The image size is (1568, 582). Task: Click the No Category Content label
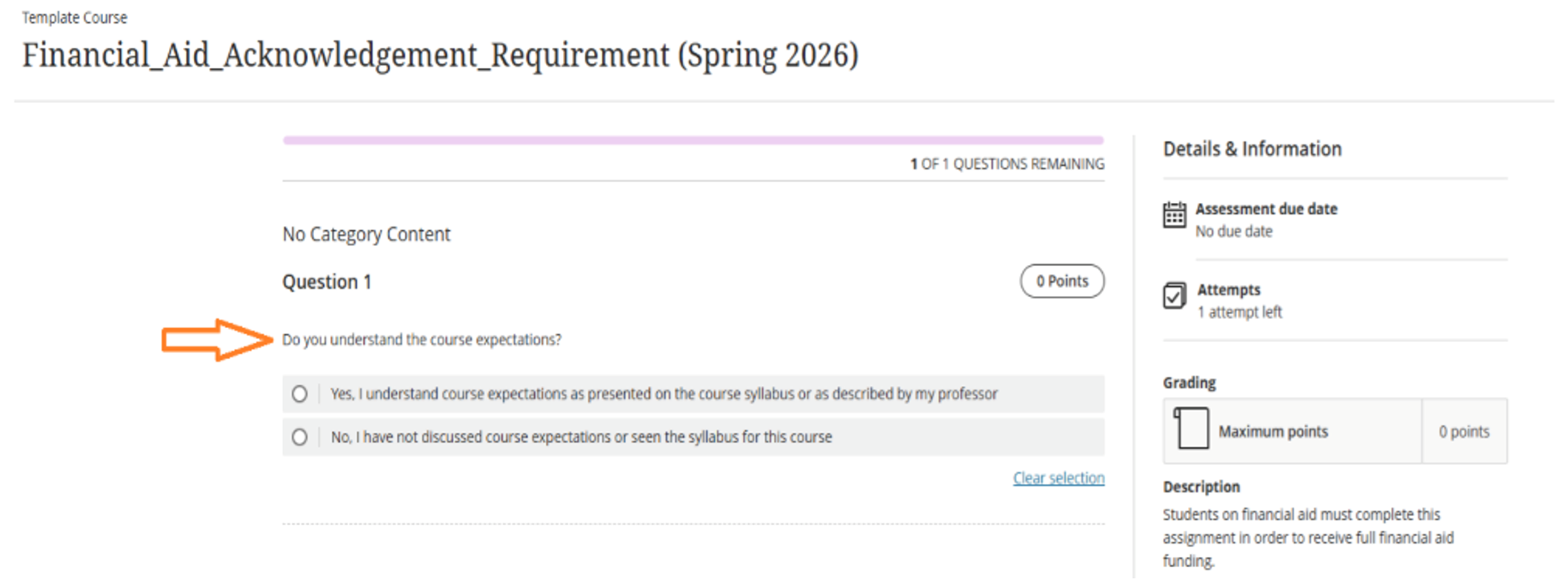366,234
